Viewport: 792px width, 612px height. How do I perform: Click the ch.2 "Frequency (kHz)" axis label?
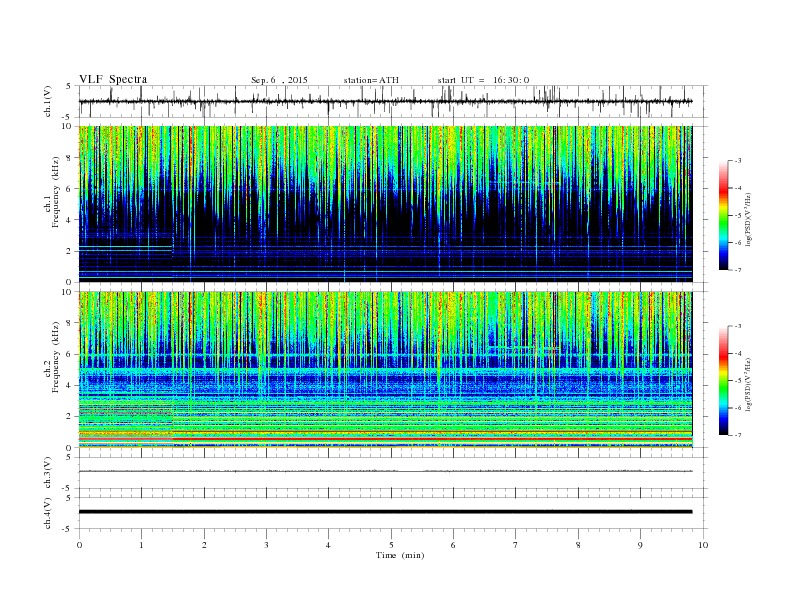pyautogui.click(x=56, y=357)
